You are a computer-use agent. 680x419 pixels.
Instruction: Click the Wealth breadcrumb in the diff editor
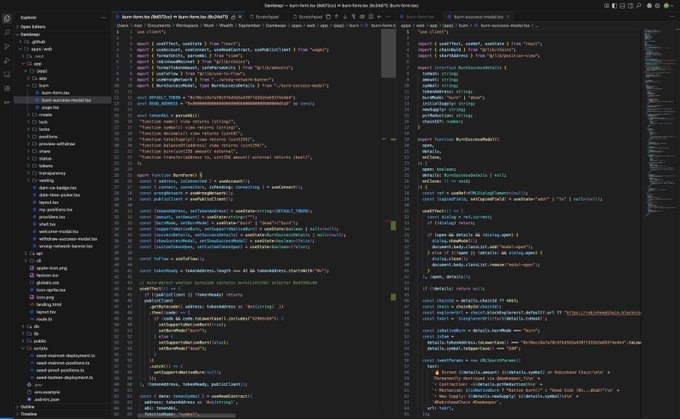click(226, 26)
